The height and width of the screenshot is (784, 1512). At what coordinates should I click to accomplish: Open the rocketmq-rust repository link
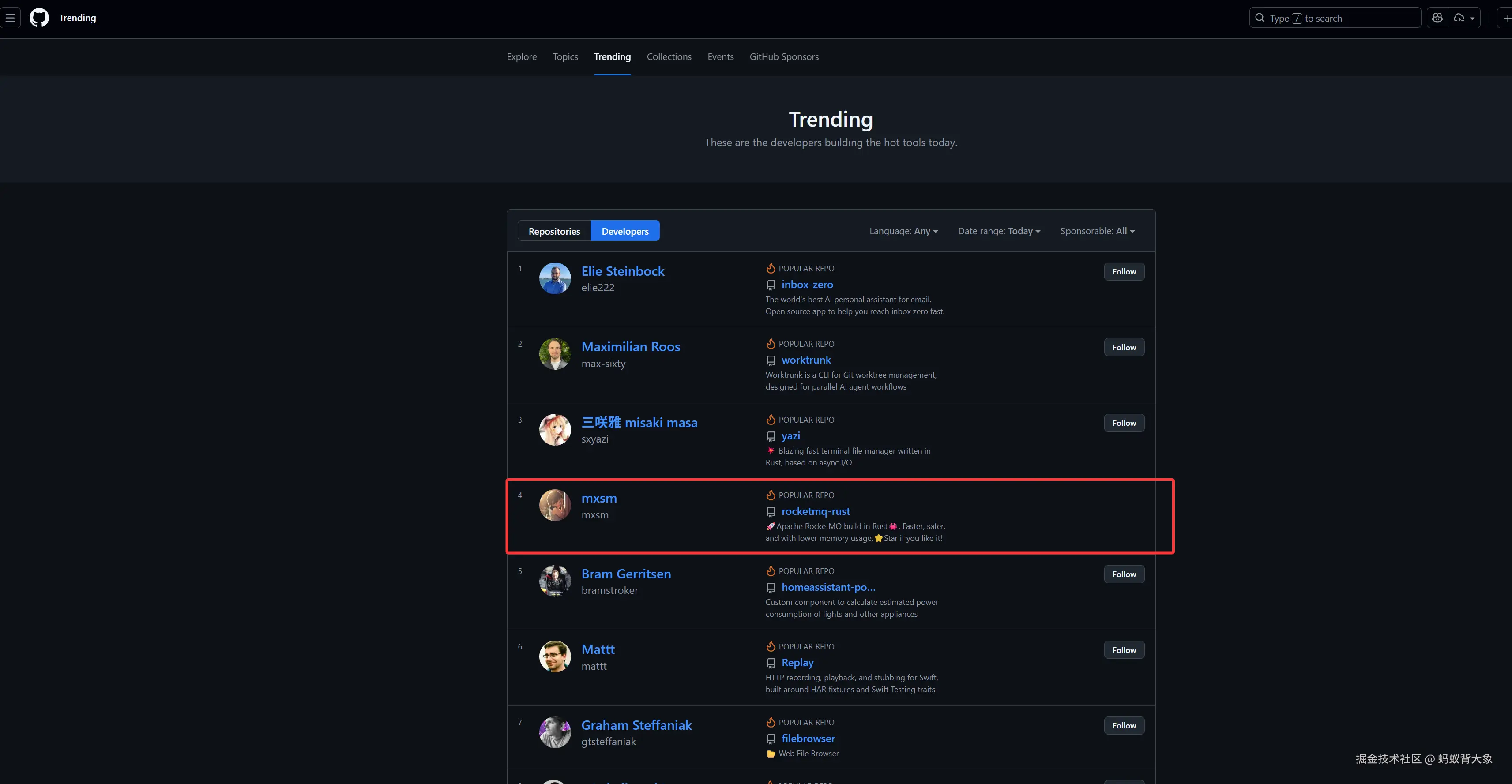pos(815,511)
